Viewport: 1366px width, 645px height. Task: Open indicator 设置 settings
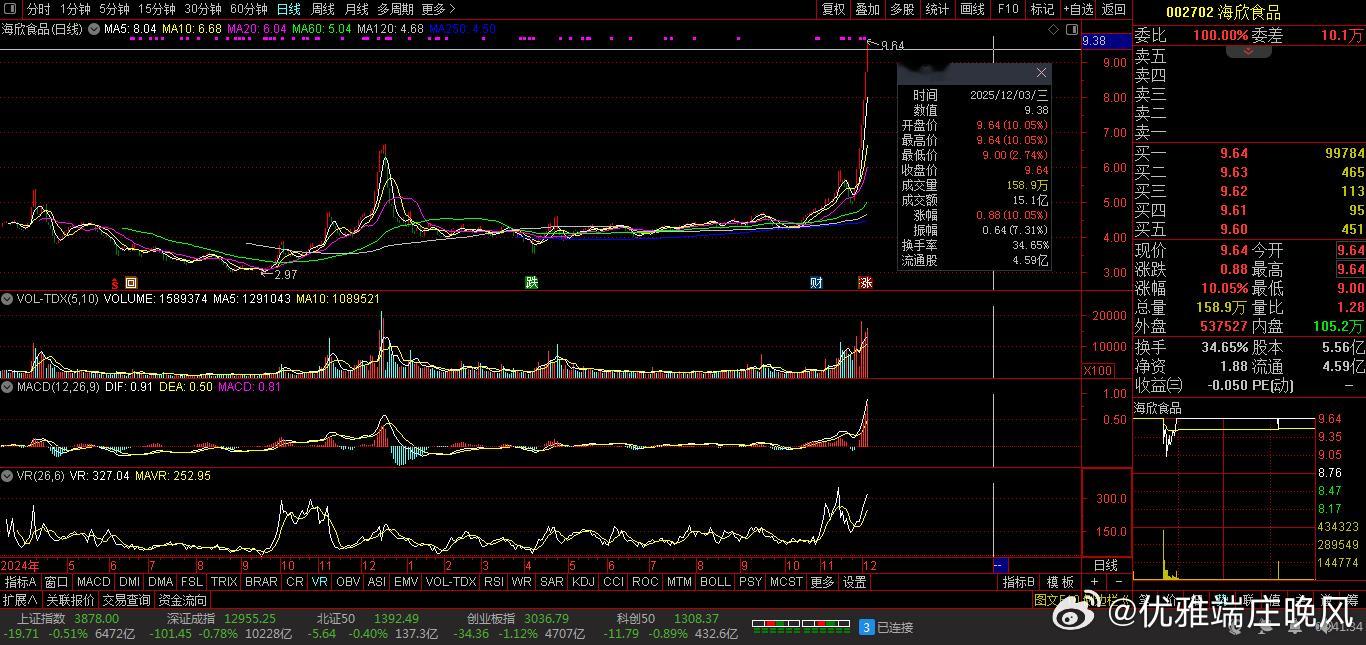tap(854, 582)
